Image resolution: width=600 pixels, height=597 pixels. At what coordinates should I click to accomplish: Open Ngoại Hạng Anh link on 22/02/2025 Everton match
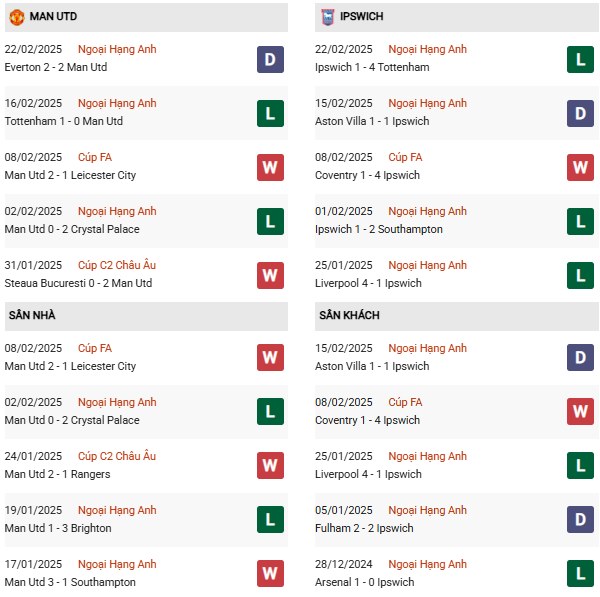point(118,49)
